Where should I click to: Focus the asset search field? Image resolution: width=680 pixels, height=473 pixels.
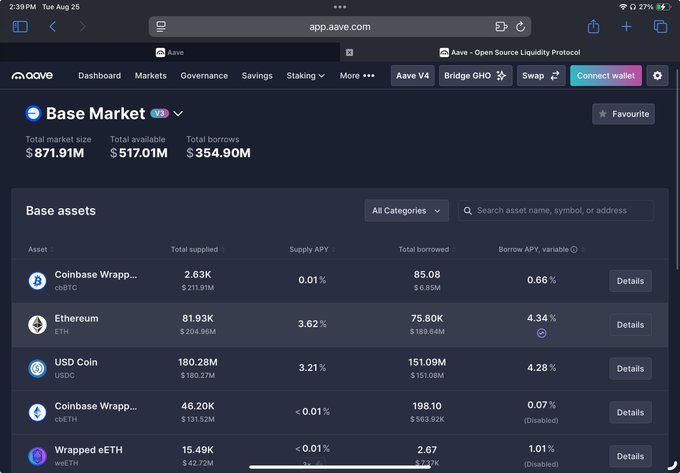point(556,211)
